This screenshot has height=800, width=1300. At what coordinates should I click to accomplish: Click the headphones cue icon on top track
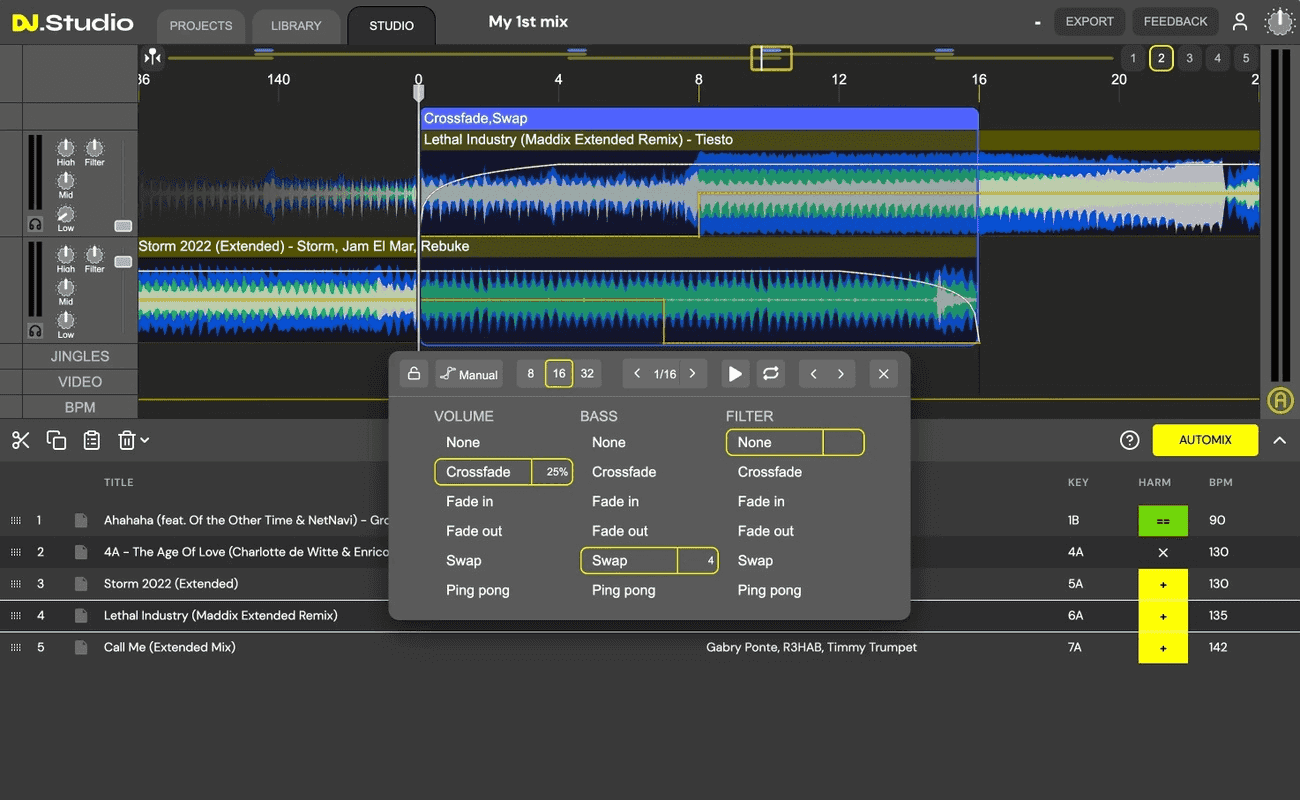coord(35,225)
